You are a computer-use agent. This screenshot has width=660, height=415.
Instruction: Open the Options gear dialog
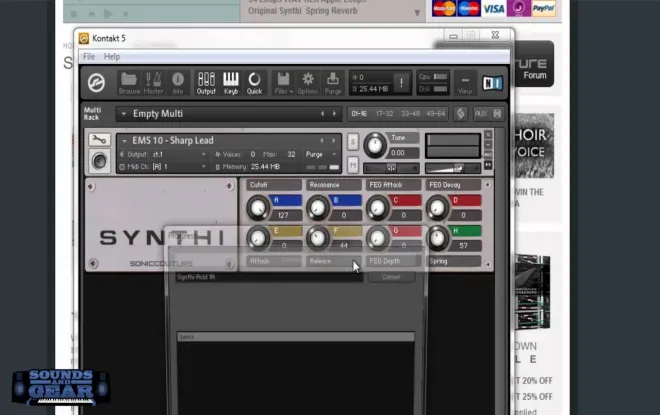[308, 83]
